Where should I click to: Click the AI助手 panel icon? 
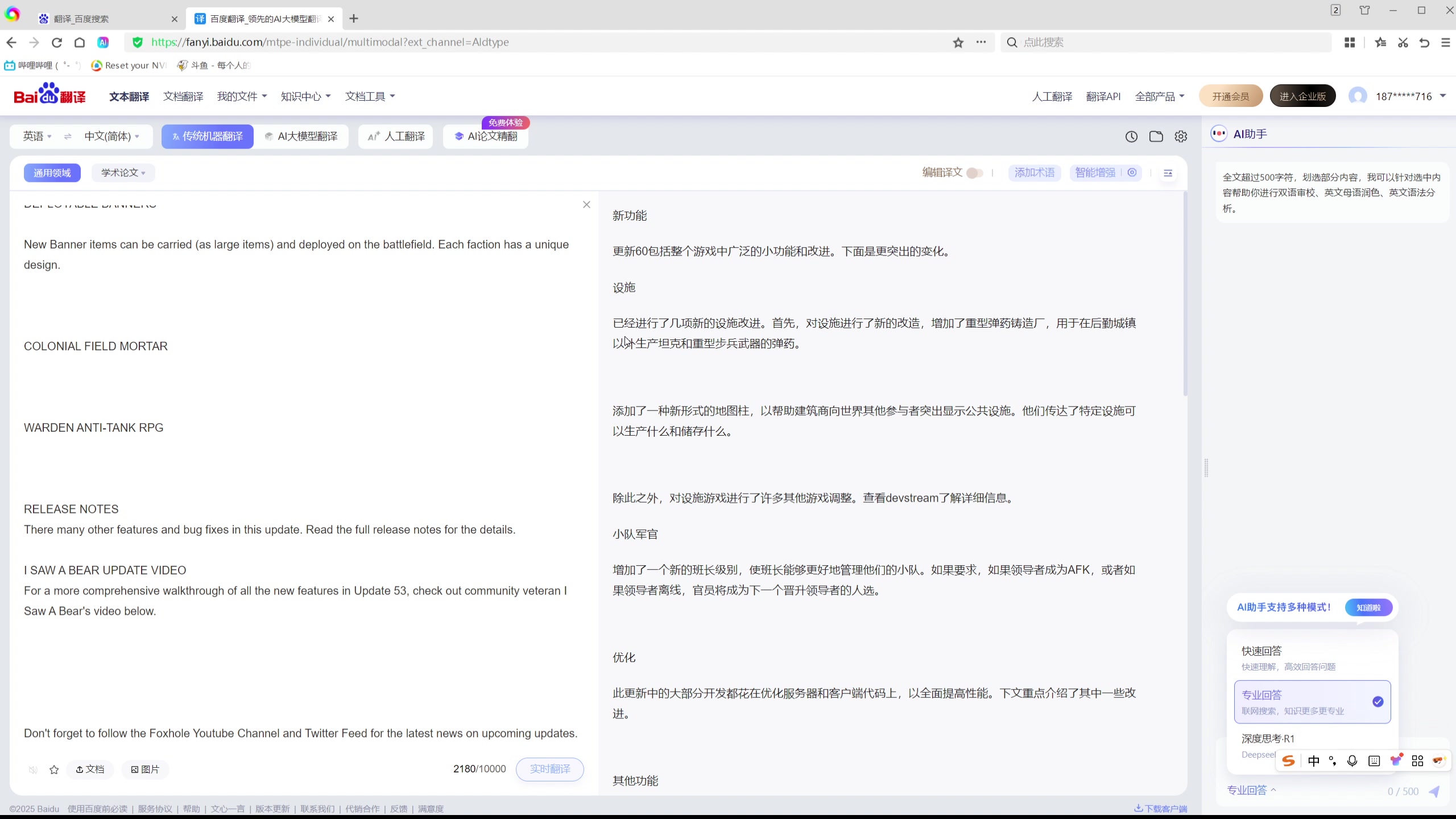[1219, 134]
